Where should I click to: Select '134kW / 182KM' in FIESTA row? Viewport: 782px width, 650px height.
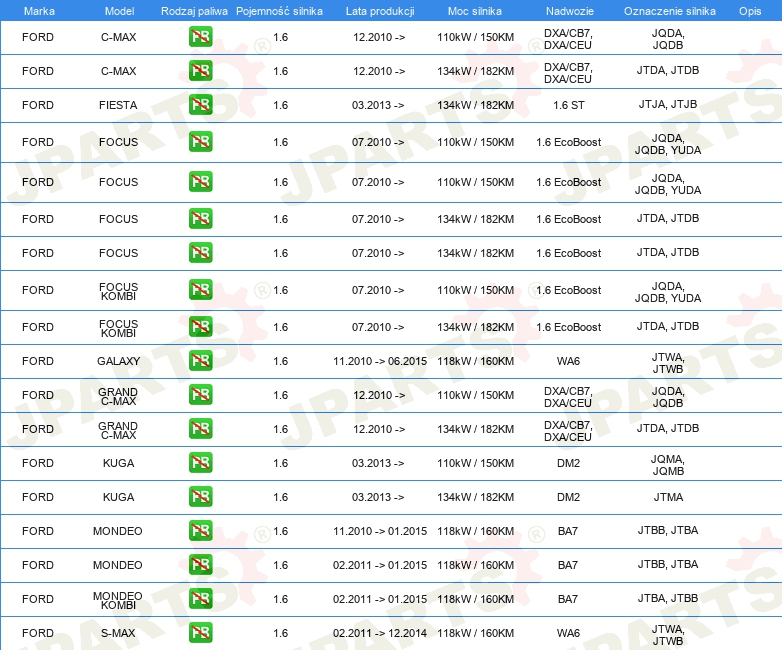click(475, 105)
